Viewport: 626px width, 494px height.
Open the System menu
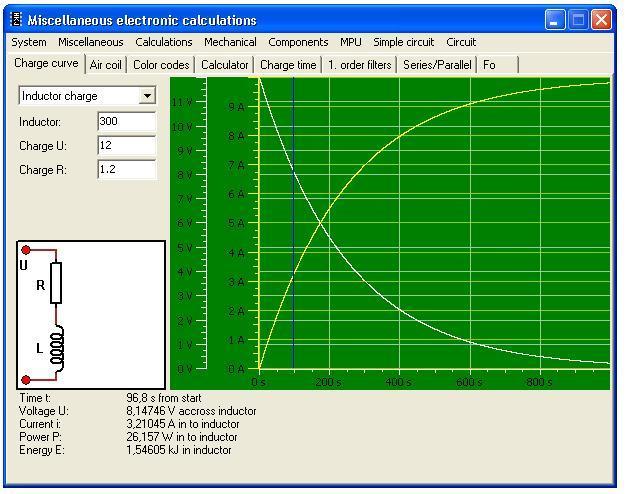pos(29,42)
